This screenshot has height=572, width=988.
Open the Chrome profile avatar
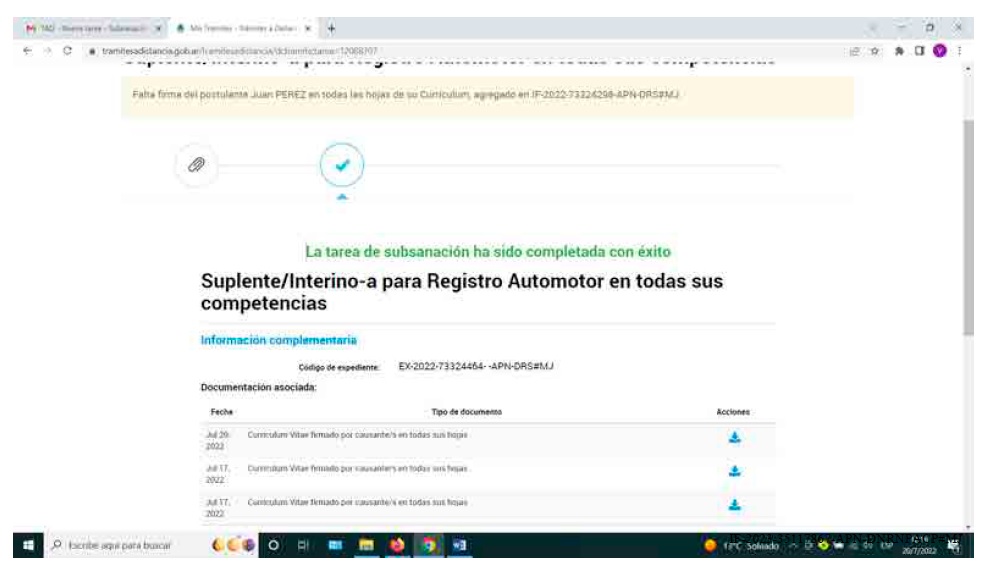click(939, 51)
